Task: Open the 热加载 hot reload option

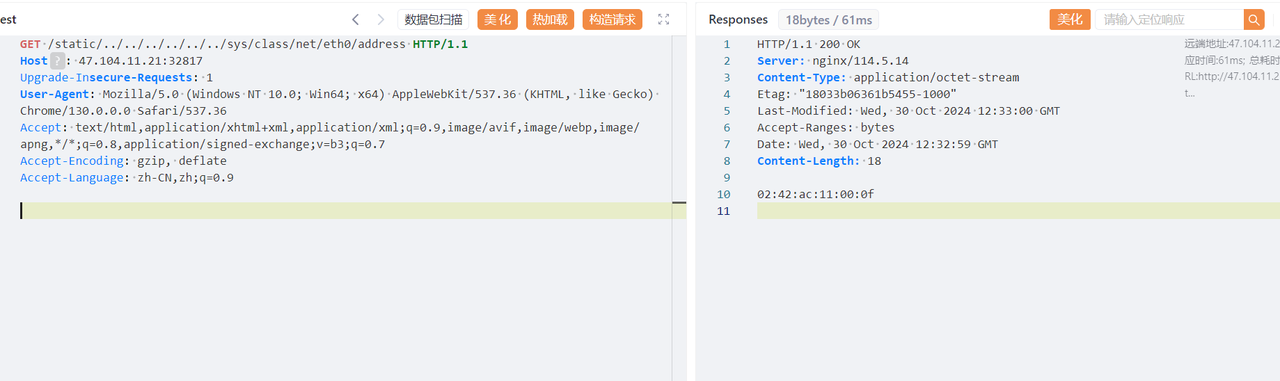Action: (x=550, y=19)
